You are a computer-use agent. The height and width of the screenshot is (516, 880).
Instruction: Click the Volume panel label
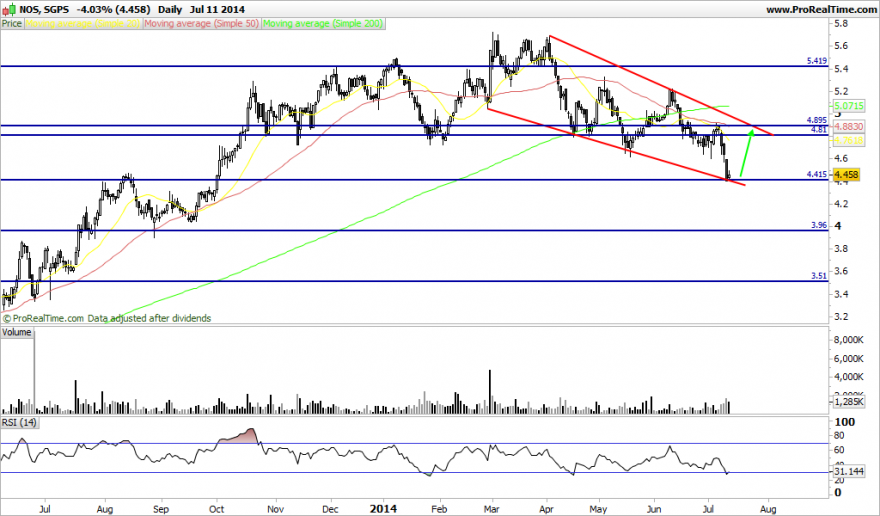point(17,332)
